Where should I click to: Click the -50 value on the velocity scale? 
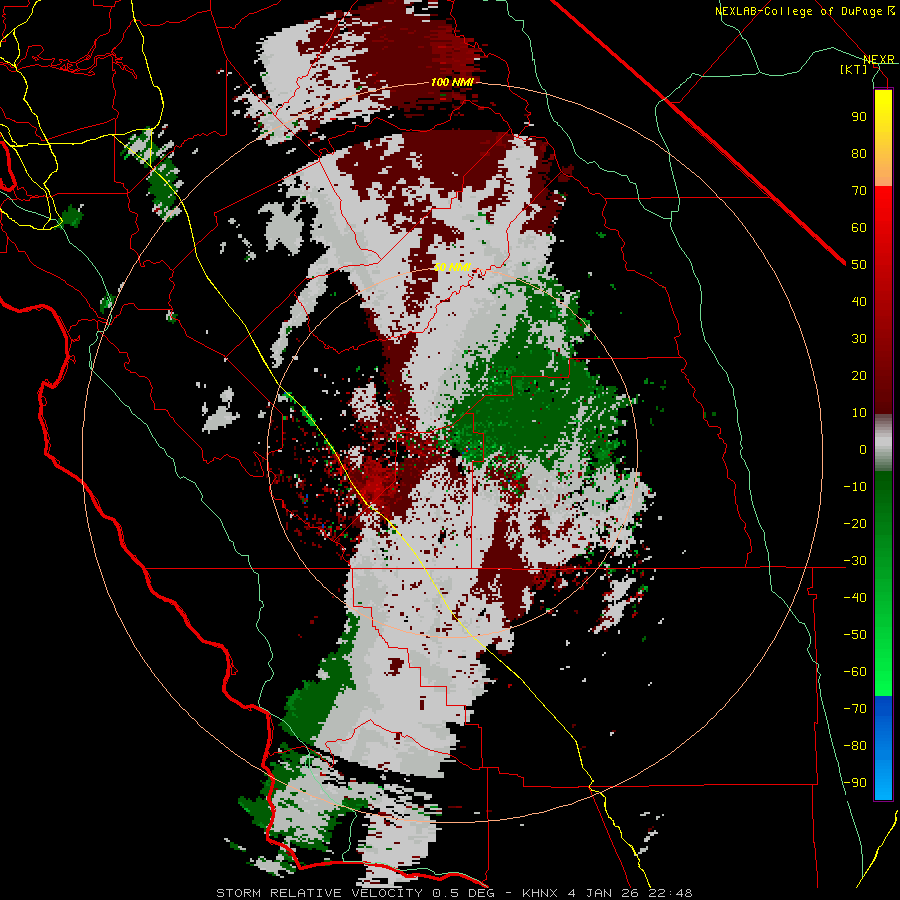(855, 635)
